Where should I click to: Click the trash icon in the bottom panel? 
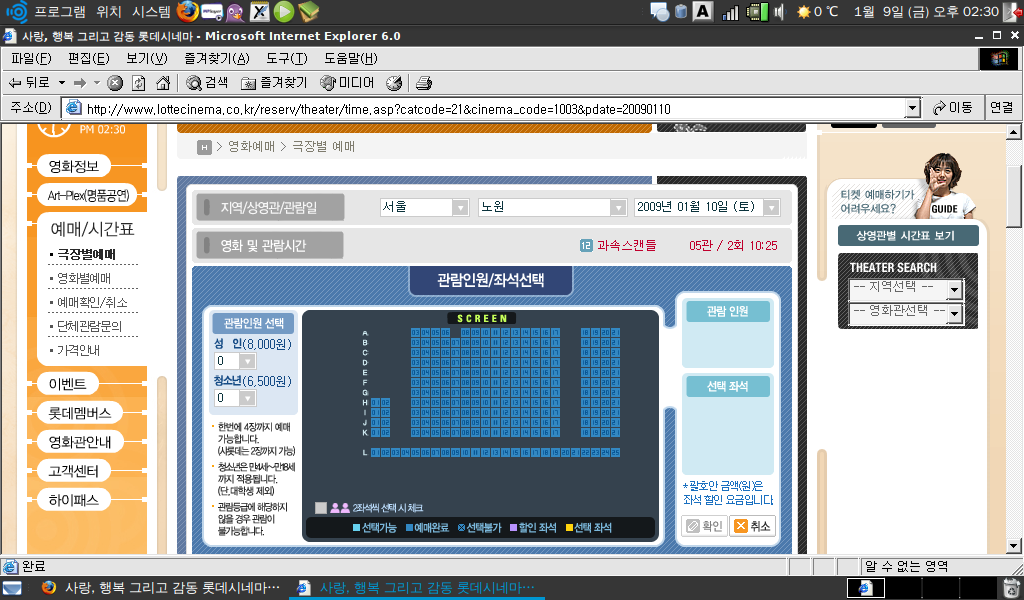1012,588
